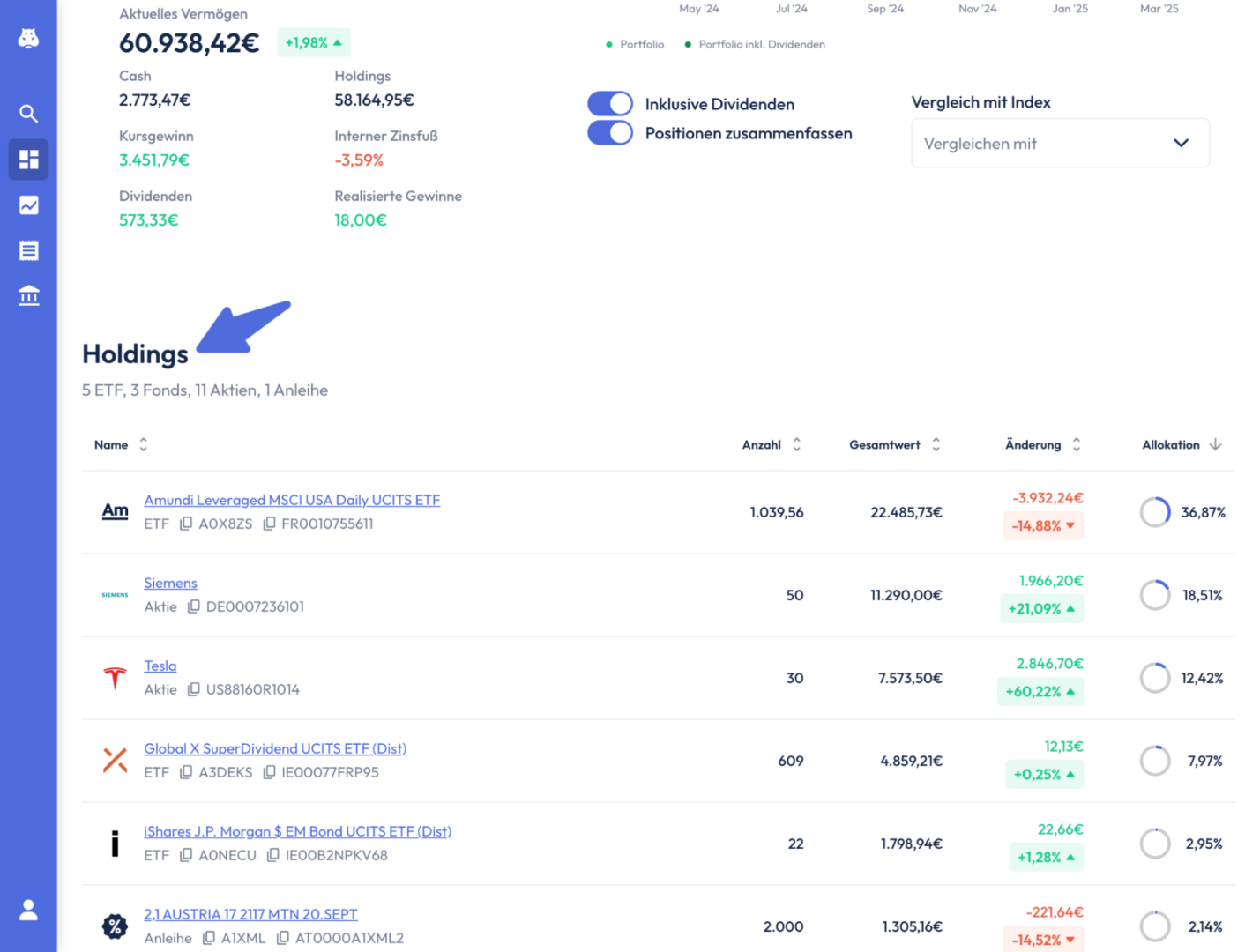This screenshot has height=952, width=1260.
Task: Open Global X SuperDividend ETF link
Action: pyautogui.click(x=275, y=748)
